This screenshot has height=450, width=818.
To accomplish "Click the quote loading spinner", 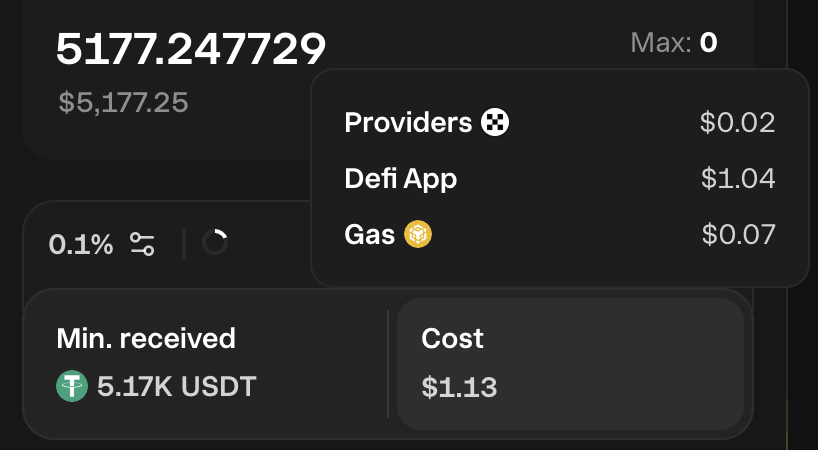I will [215, 243].
